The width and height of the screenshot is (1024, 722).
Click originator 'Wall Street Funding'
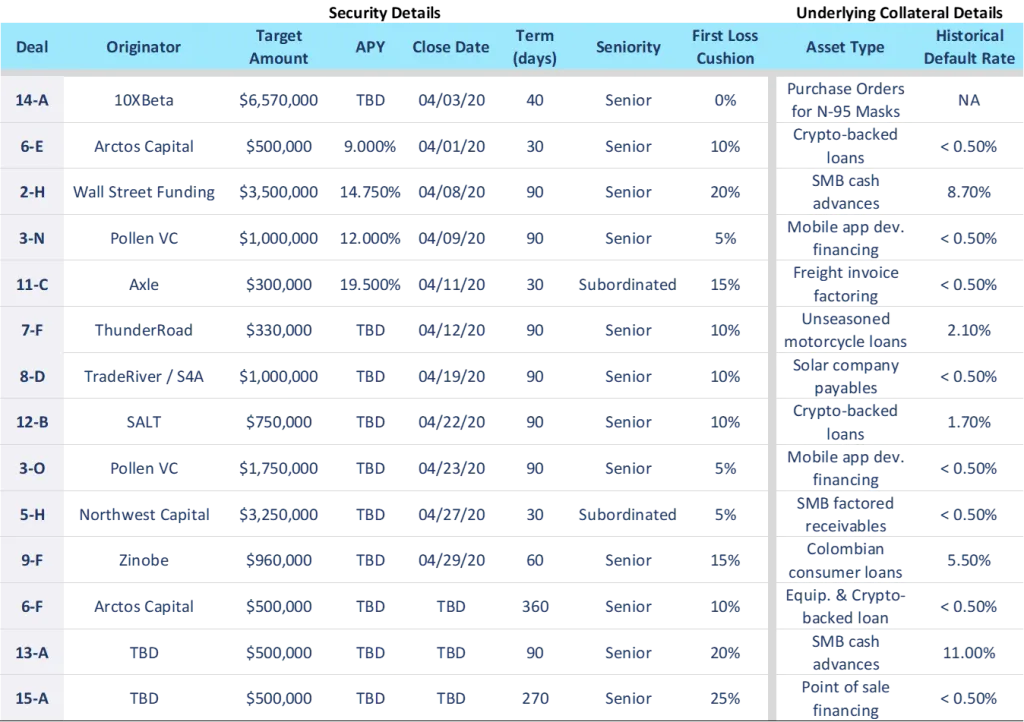click(x=144, y=192)
